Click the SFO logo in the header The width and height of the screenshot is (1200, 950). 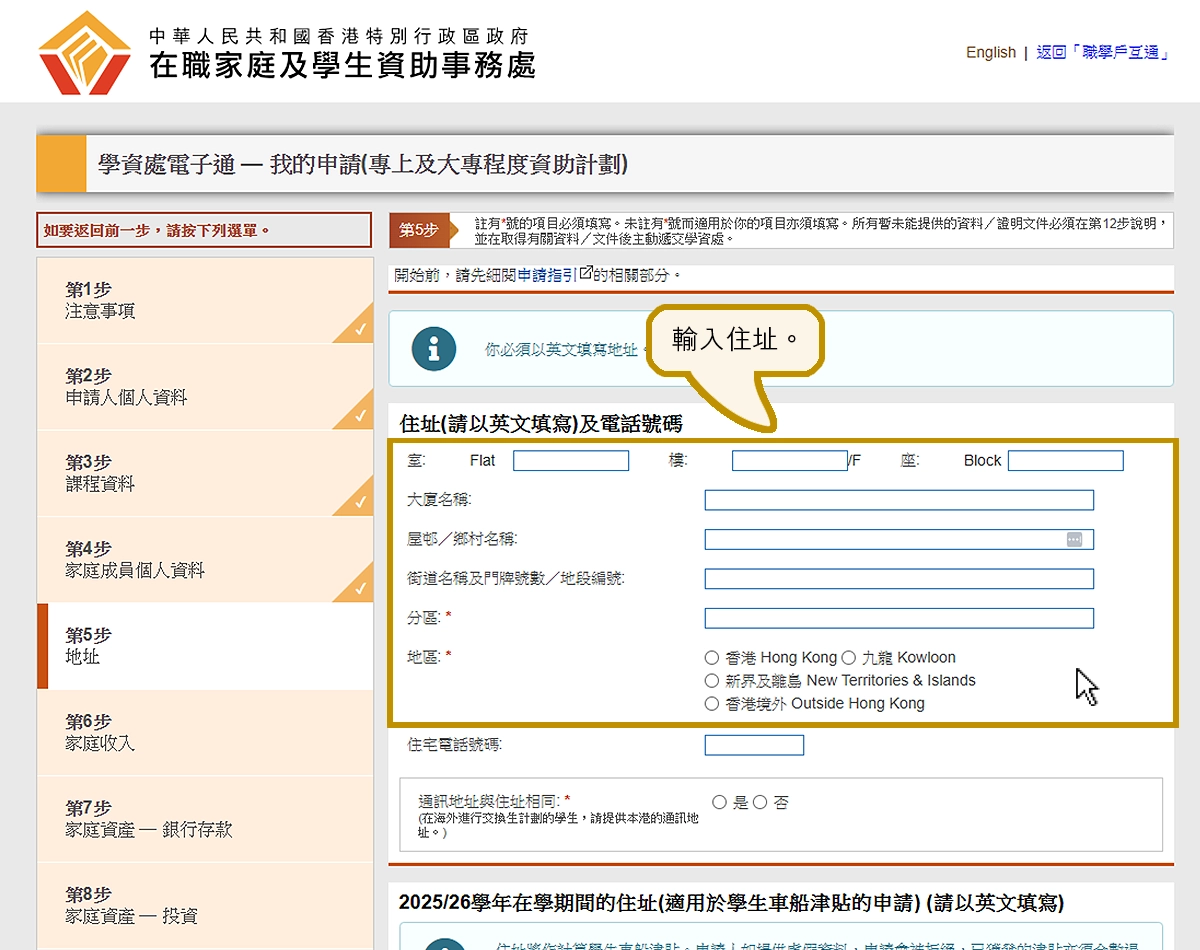point(85,51)
